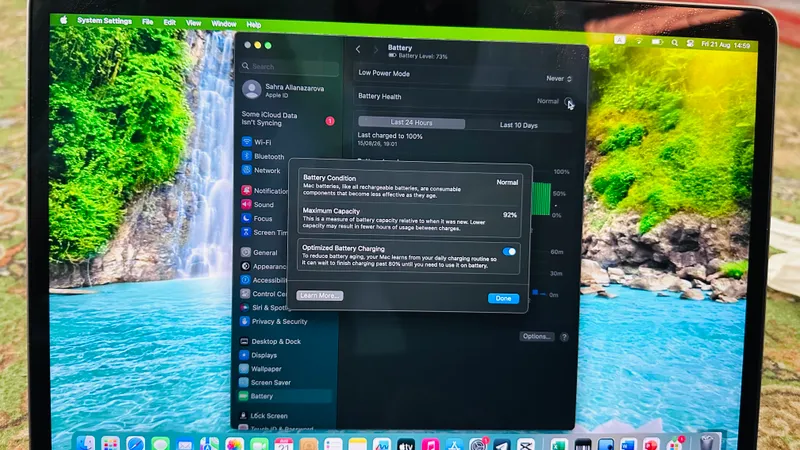Select Notifications in the sidebar
Viewport: 800px width, 450px height.
pyautogui.click(x=266, y=190)
